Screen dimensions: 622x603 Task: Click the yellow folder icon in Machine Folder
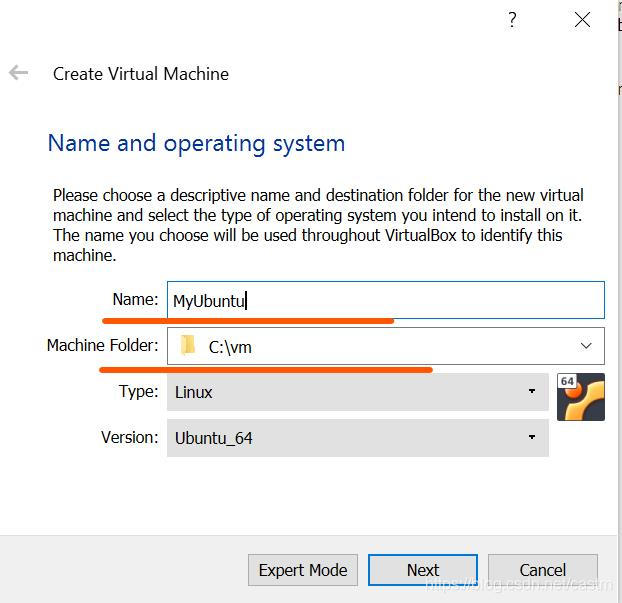pyautogui.click(x=188, y=345)
